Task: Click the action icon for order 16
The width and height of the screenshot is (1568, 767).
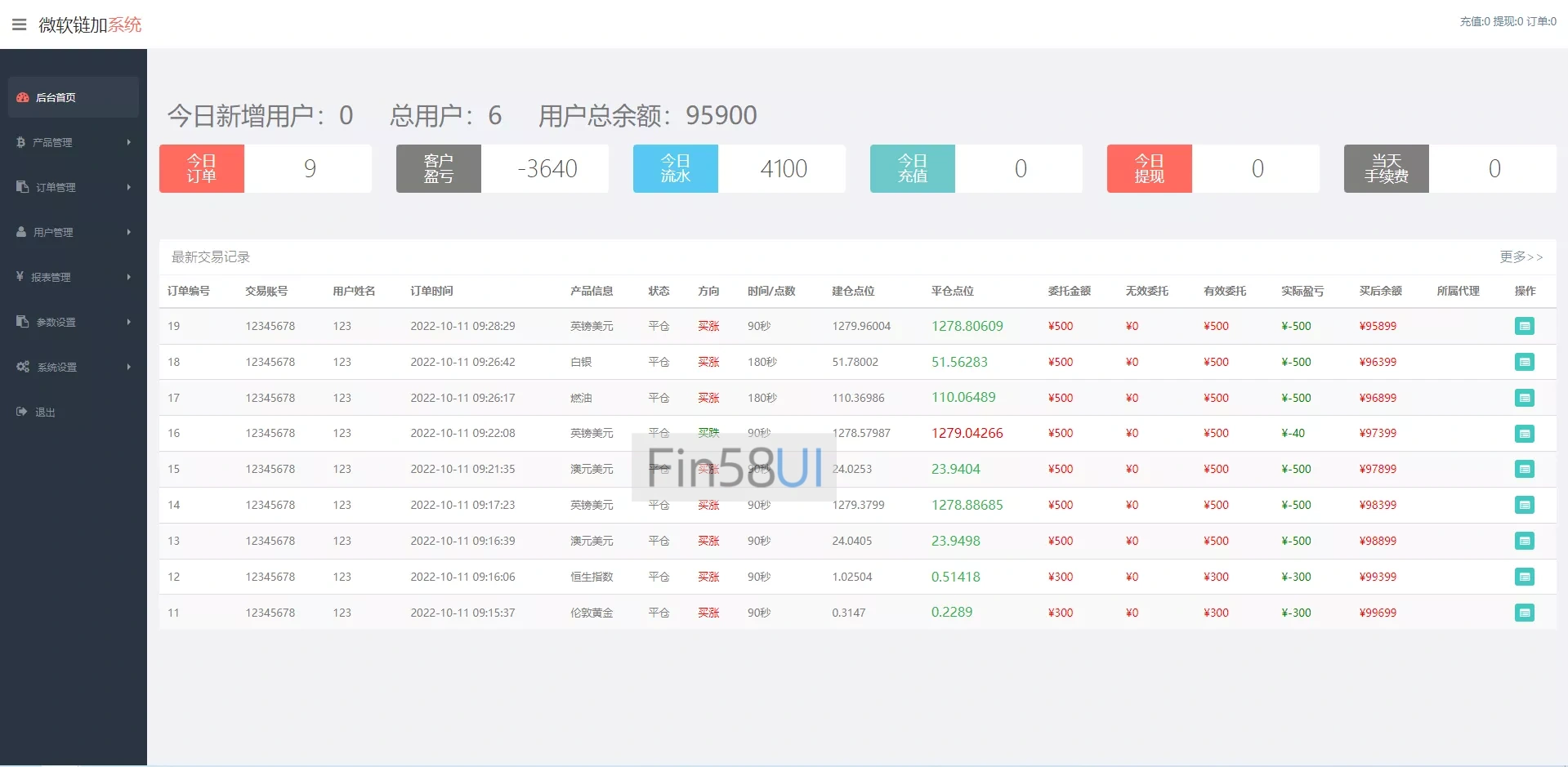Action: point(1524,434)
